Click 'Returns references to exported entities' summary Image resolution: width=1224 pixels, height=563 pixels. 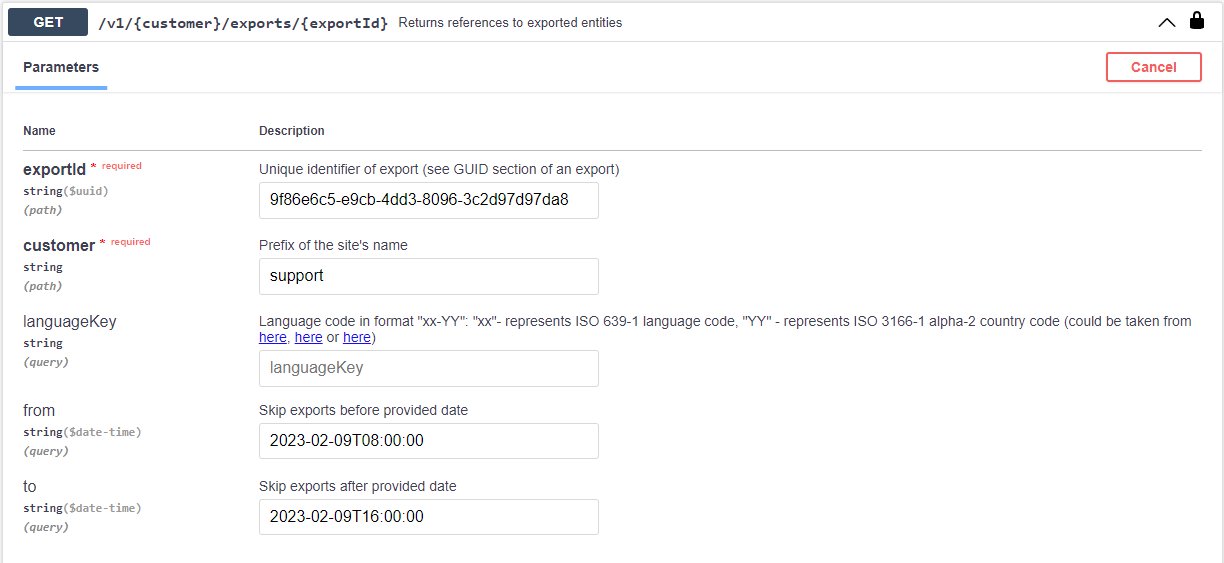coord(510,22)
